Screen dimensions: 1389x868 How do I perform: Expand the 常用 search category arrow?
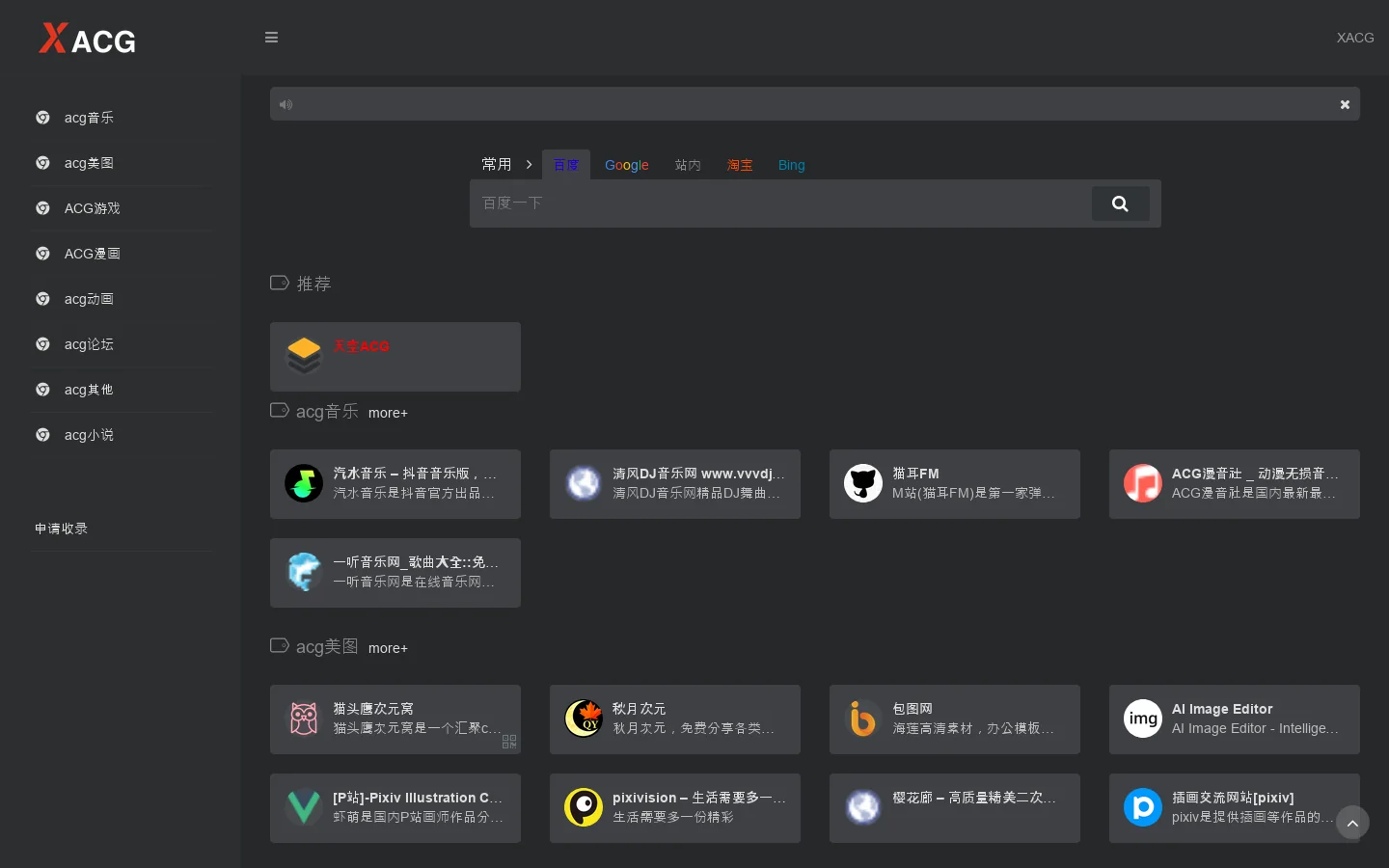point(529,165)
